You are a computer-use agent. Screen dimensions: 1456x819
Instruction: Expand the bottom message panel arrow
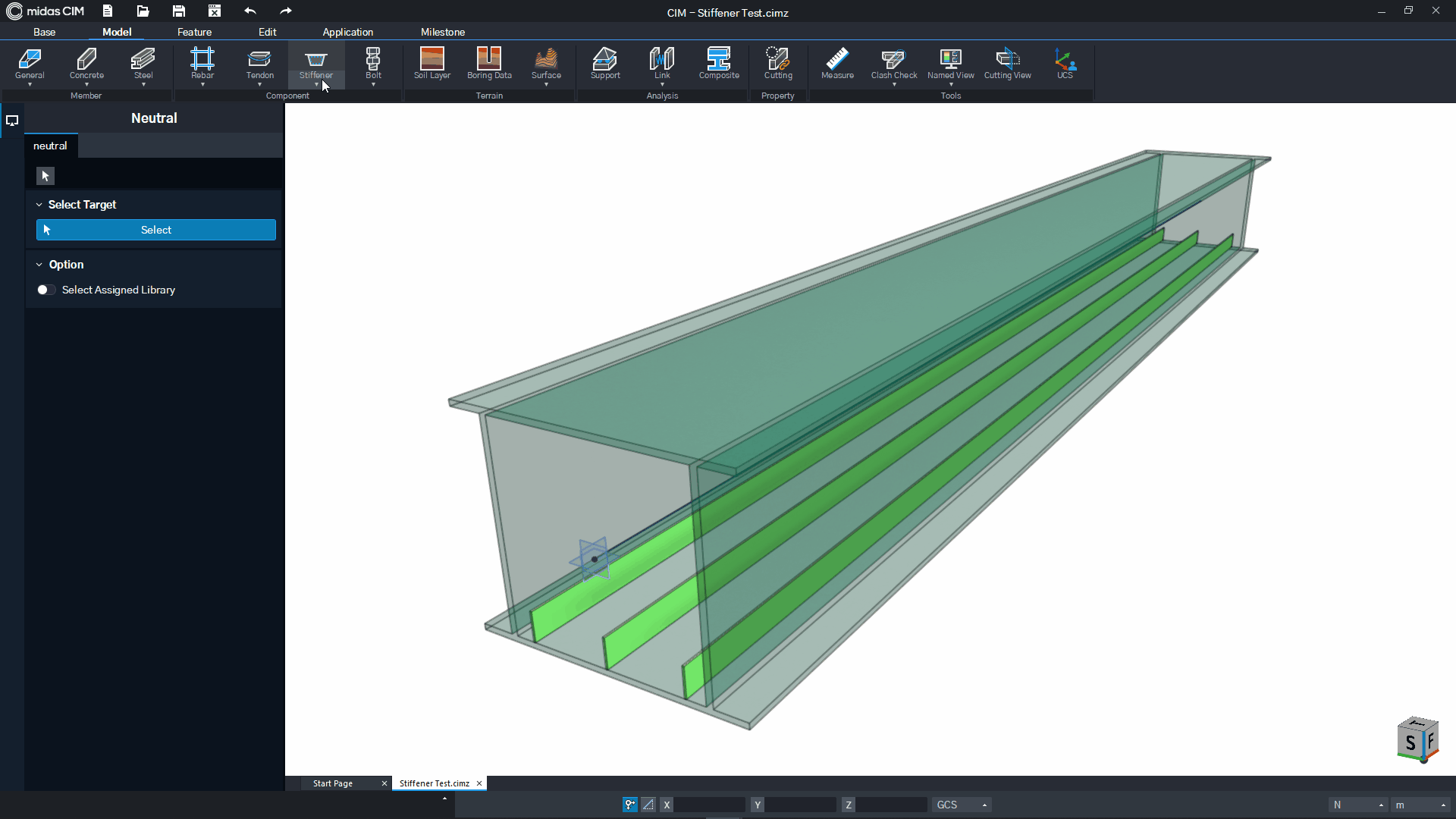pos(444,798)
